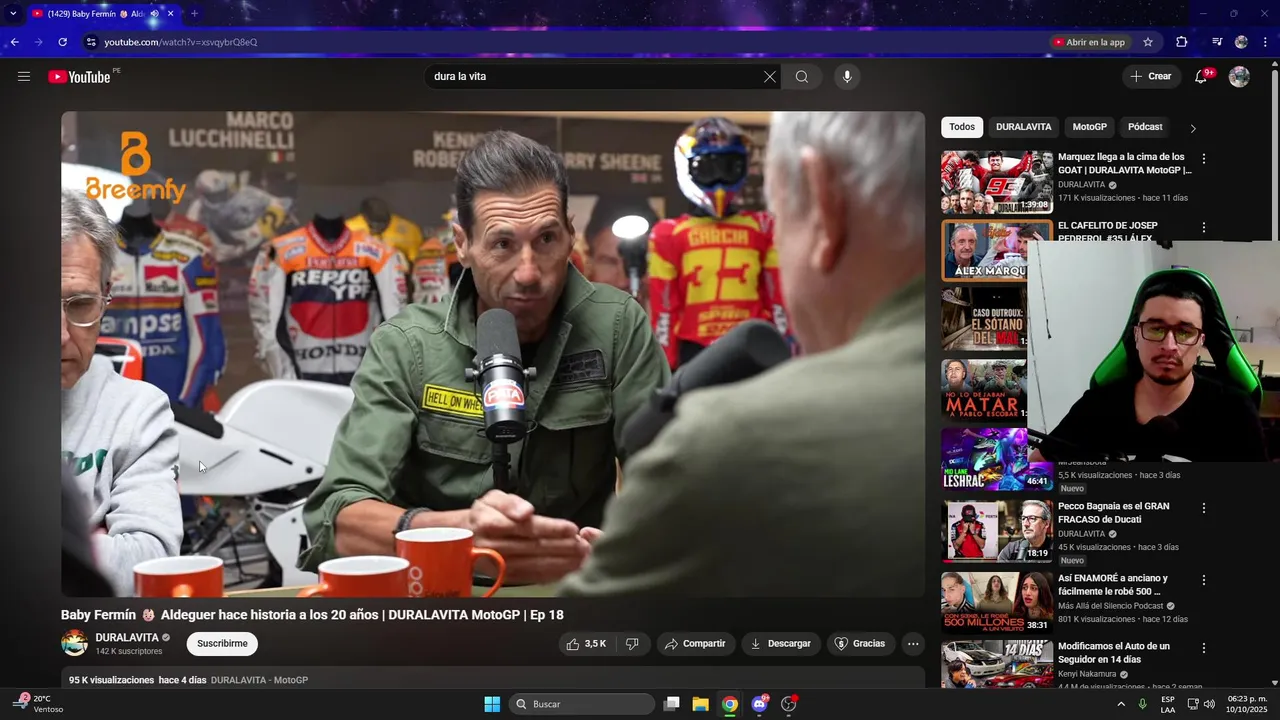Screen dimensions: 1280x720
Task: Click the taskbar Buscar search box
Action: (582, 704)
